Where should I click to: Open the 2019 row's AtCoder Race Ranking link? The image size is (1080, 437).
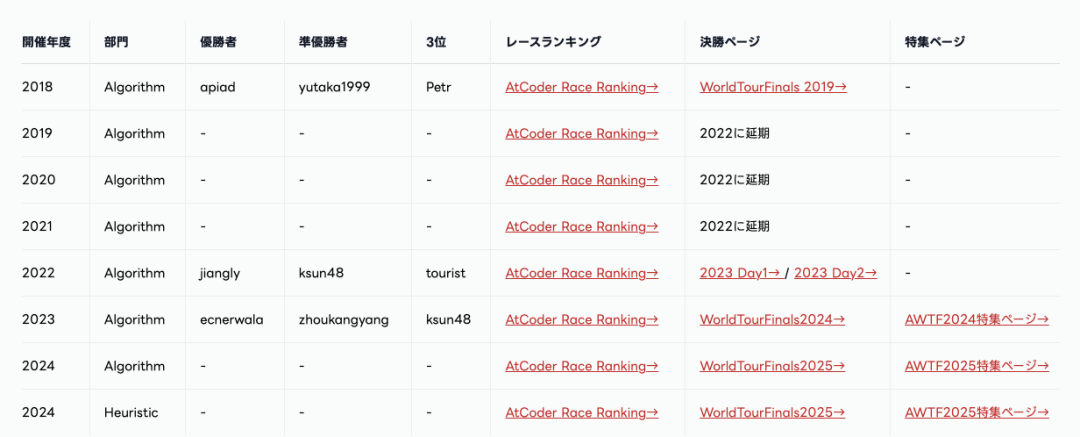coord(581,133)
